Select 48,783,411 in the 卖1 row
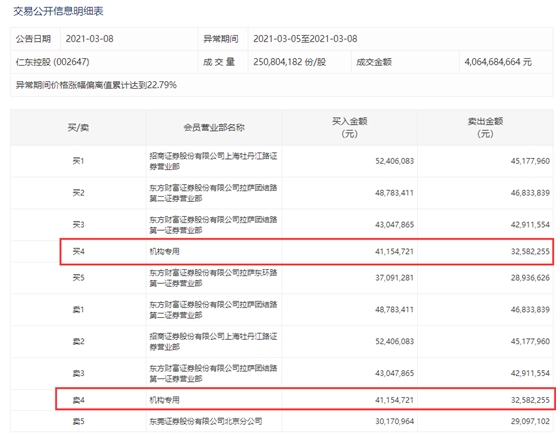Viewport: 558px width, 436px height. tap(394, 310)
